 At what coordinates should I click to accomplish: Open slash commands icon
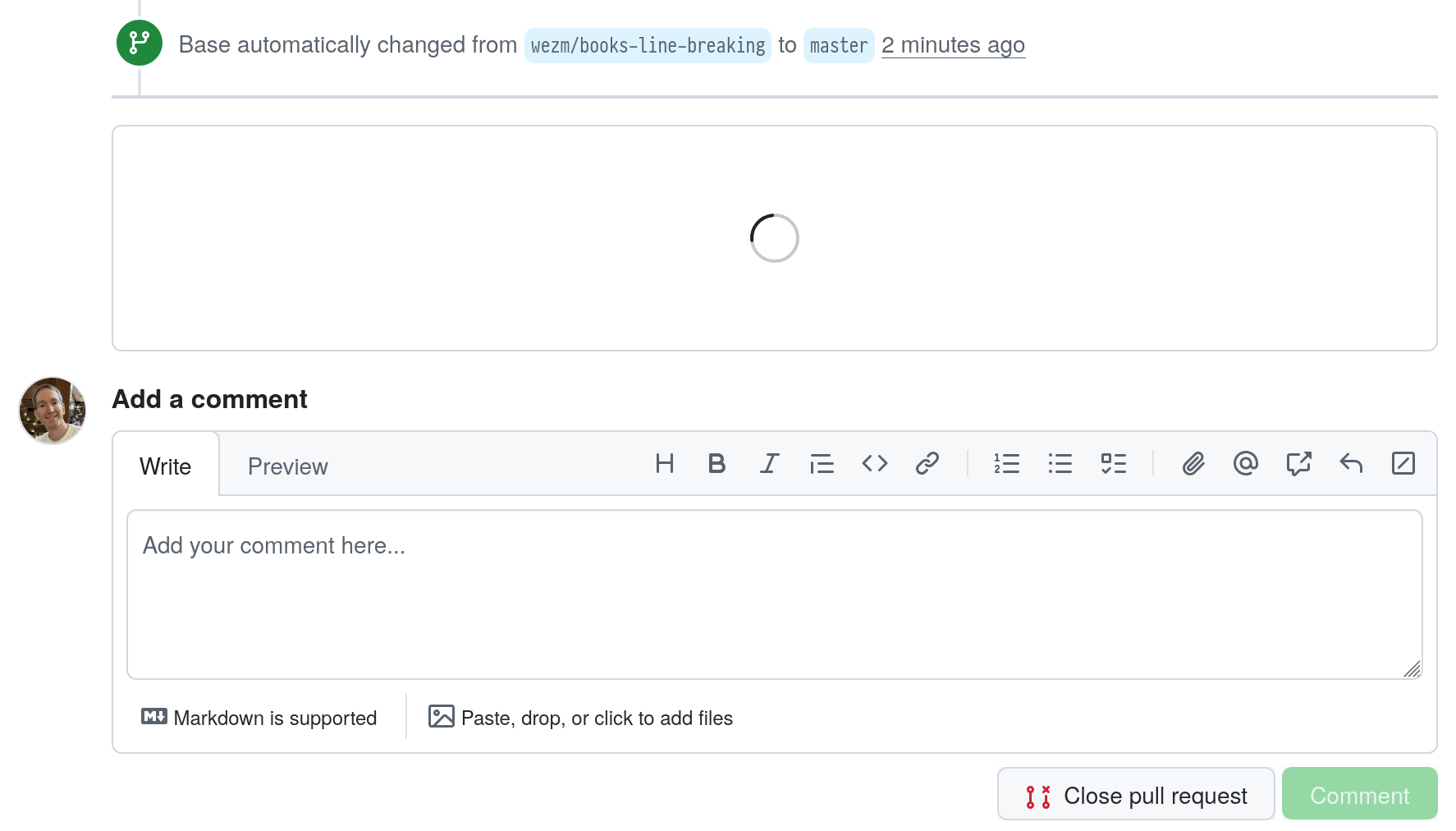point(1403,464)
